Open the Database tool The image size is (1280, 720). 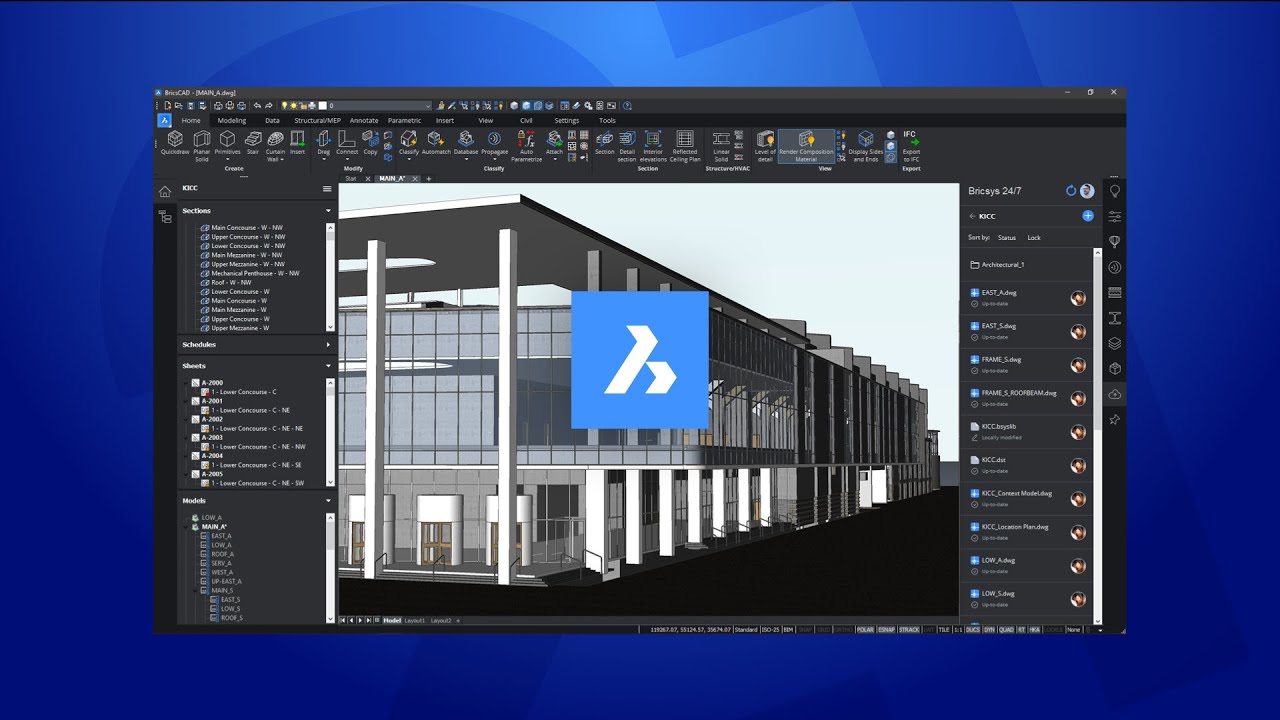[466, 144]
